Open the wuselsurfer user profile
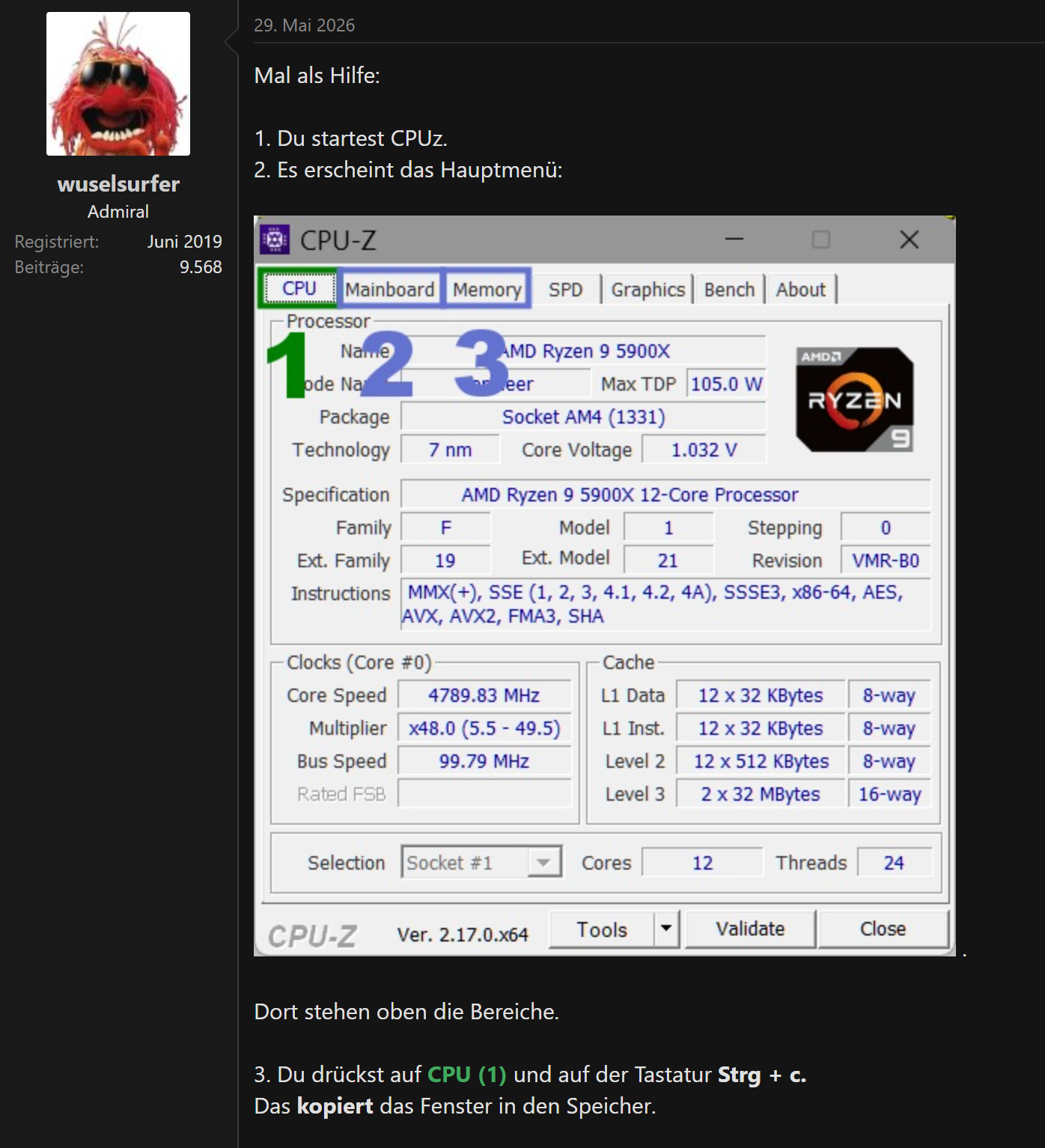This screenshot has width=1045, height=1148. click(118, 184)
